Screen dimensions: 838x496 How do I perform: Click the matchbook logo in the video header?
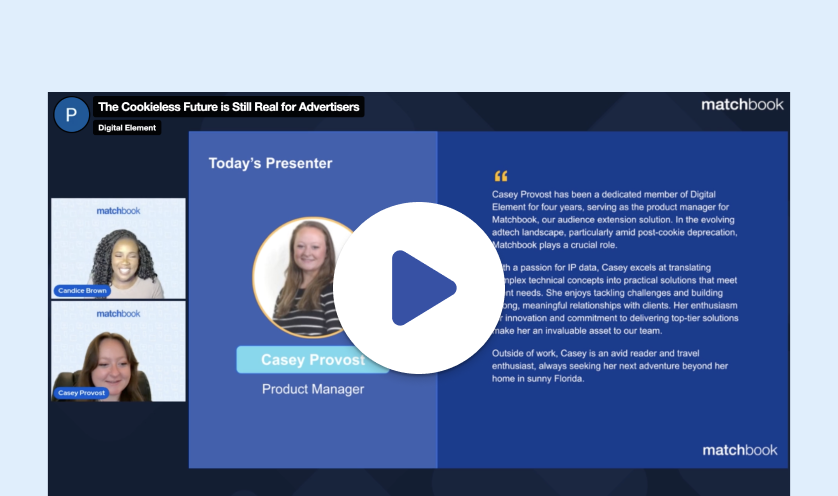(x=742, y=105)
